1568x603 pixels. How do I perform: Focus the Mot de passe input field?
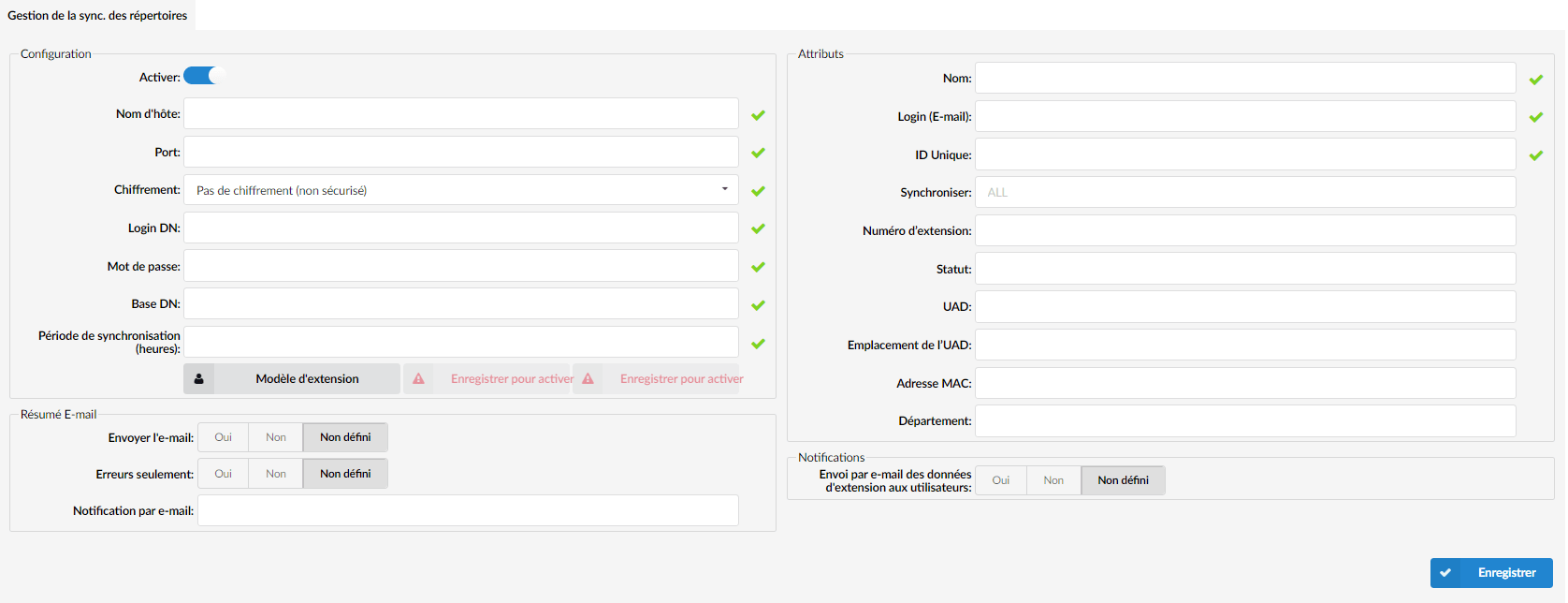click(461, 266)
